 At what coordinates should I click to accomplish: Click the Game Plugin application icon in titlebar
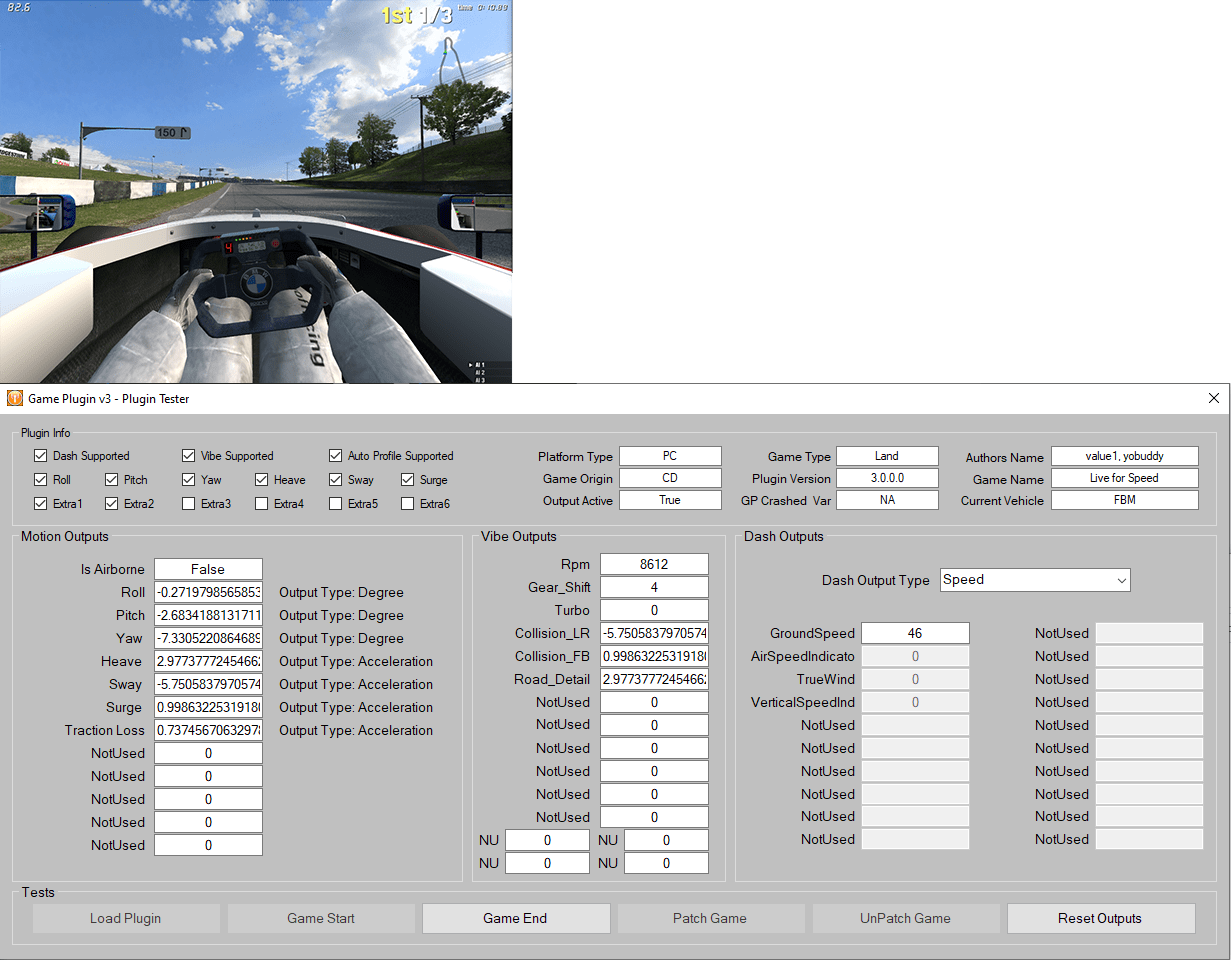[x=14, y=398]
